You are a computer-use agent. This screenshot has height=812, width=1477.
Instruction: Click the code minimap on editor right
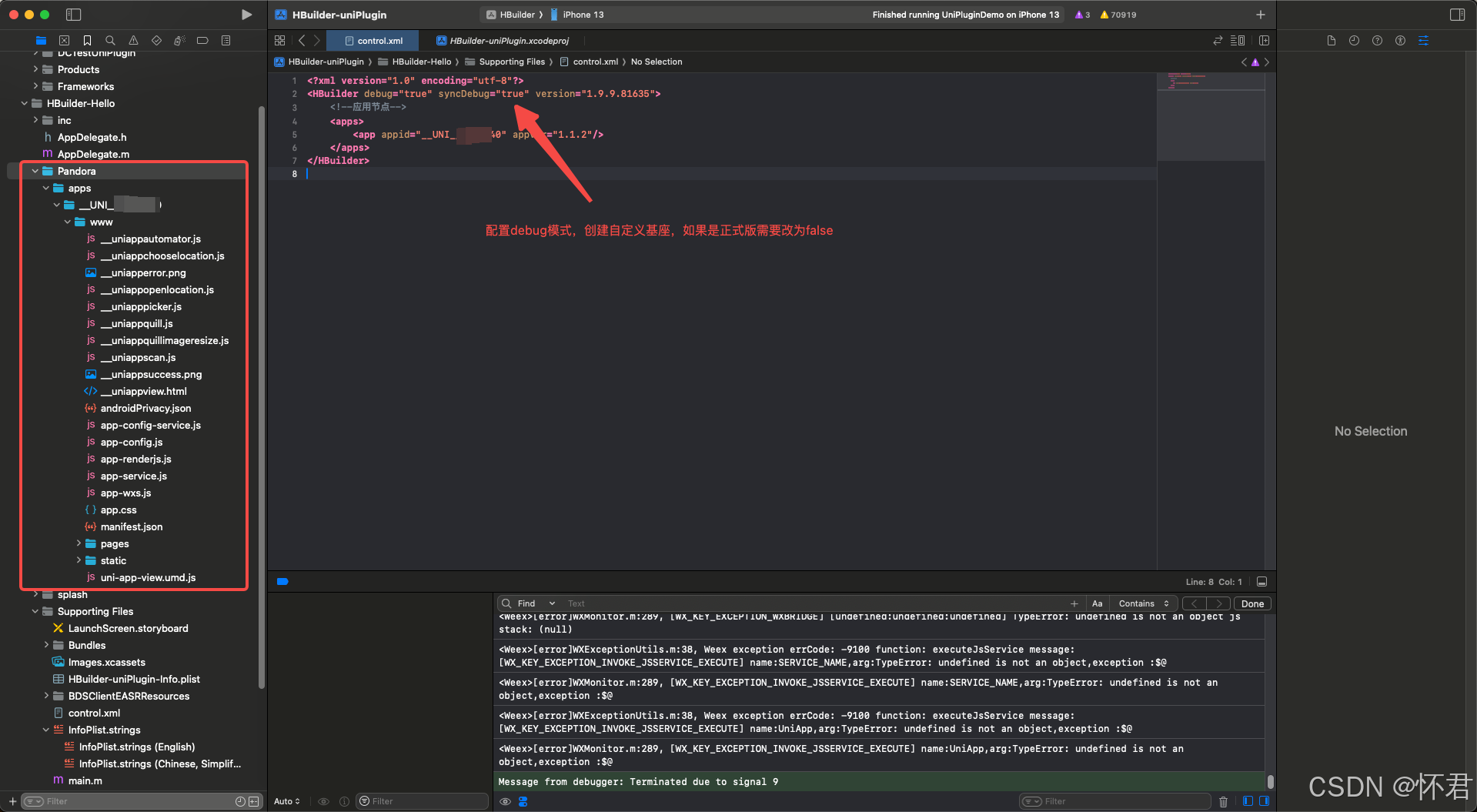pos(1210,115)
